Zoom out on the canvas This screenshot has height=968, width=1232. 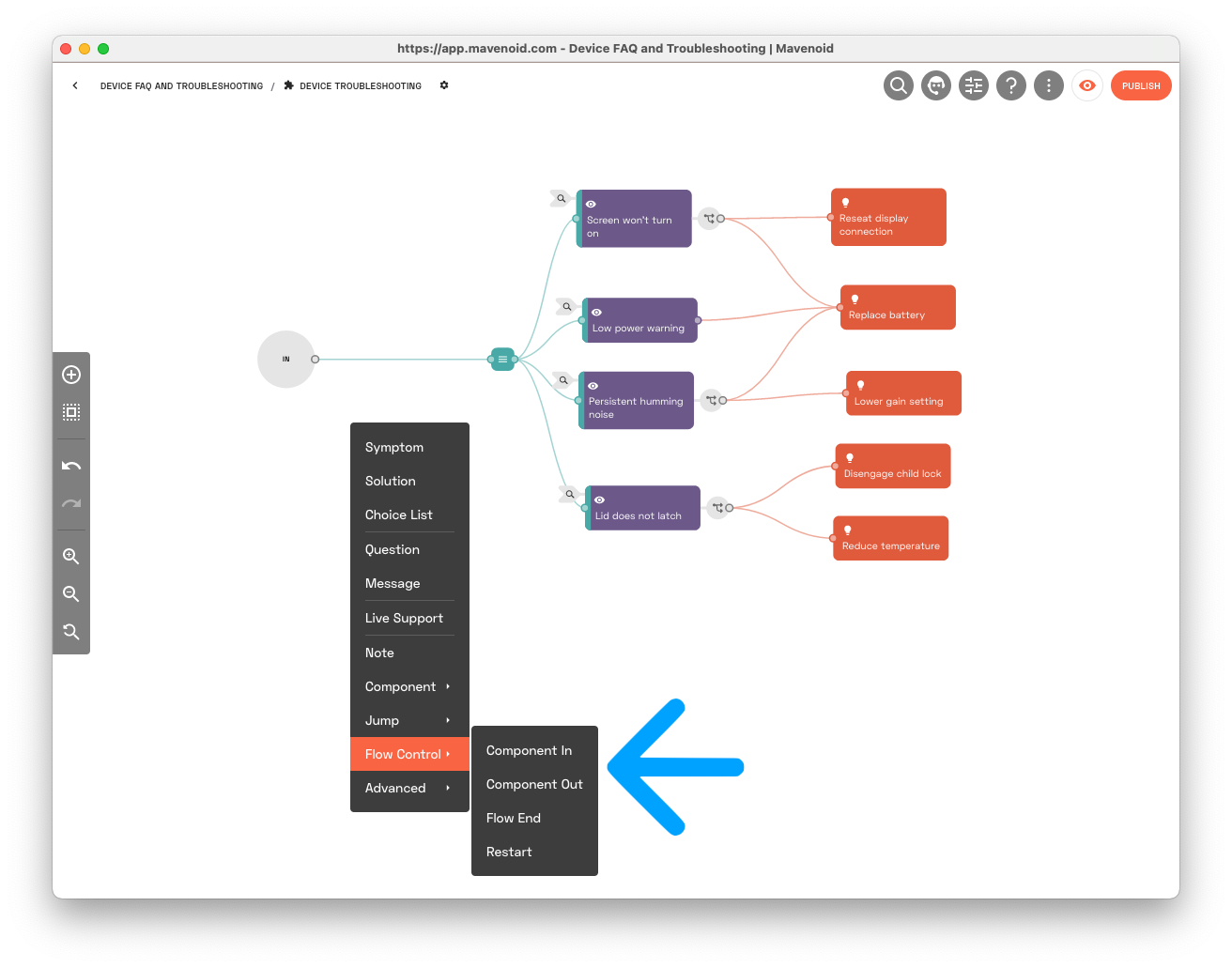point(71,593)
